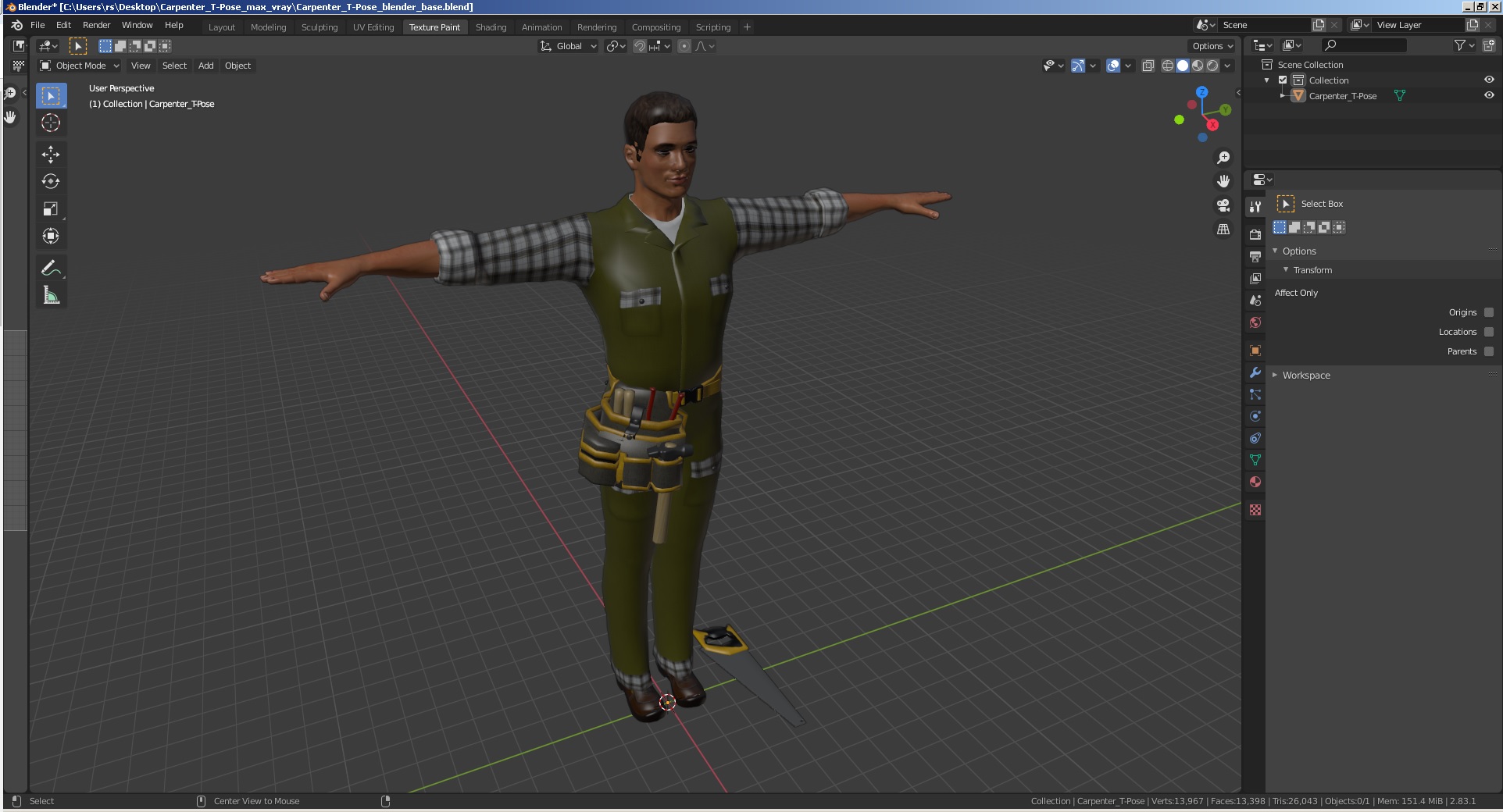Open Render properties tab
The image size is (1503, 812).
1255,234
